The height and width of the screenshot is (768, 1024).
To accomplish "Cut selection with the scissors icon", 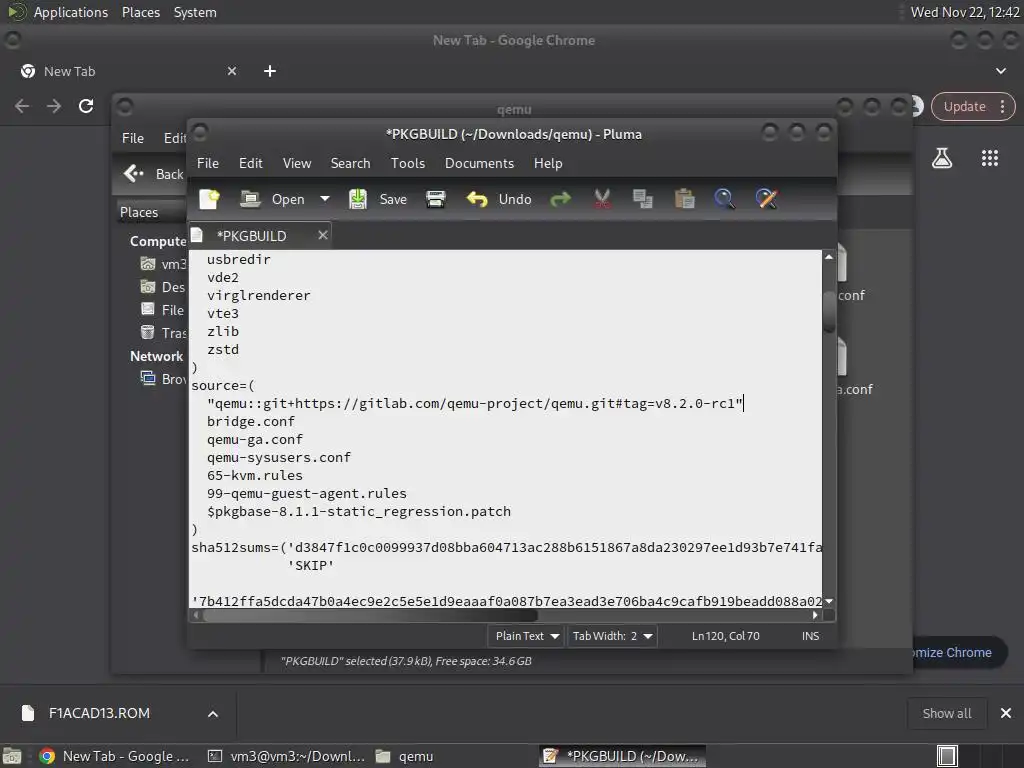I will pyautogui.click(x=602, y=199).
